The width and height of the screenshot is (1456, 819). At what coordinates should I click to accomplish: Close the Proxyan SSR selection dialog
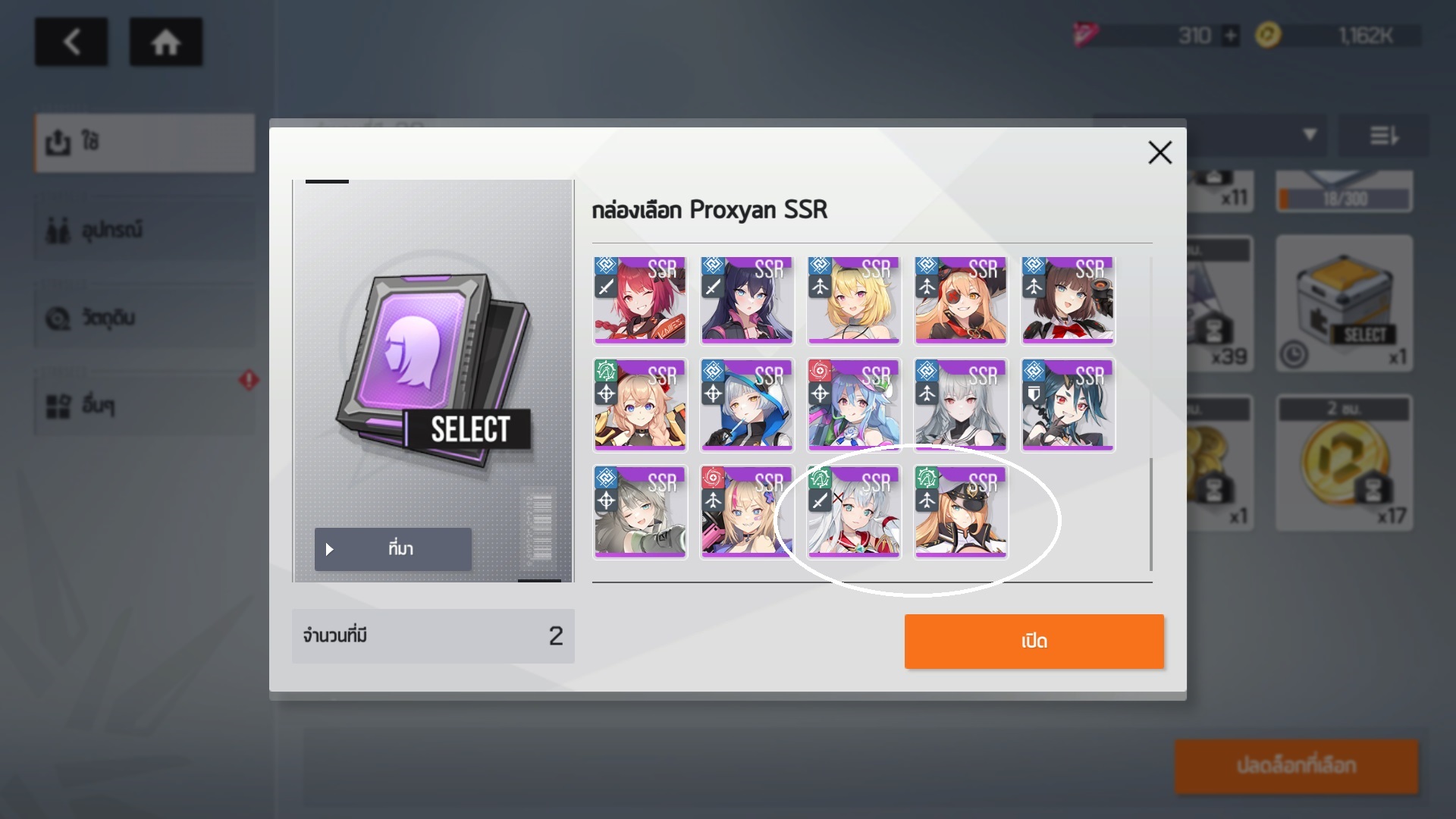pyautogui.click(x=1159, y=152)
